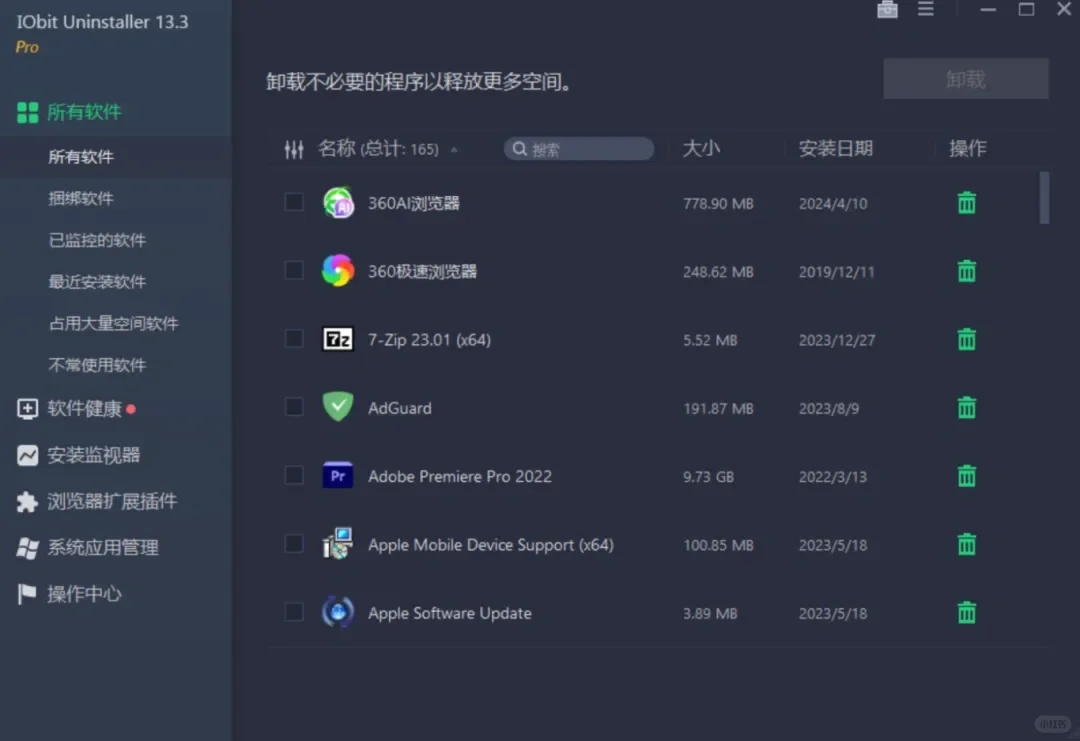Check the checkbox for 360AI浏览器
Screen dimensions: 1080x741
pyautogui.click(x=294, y=202)
